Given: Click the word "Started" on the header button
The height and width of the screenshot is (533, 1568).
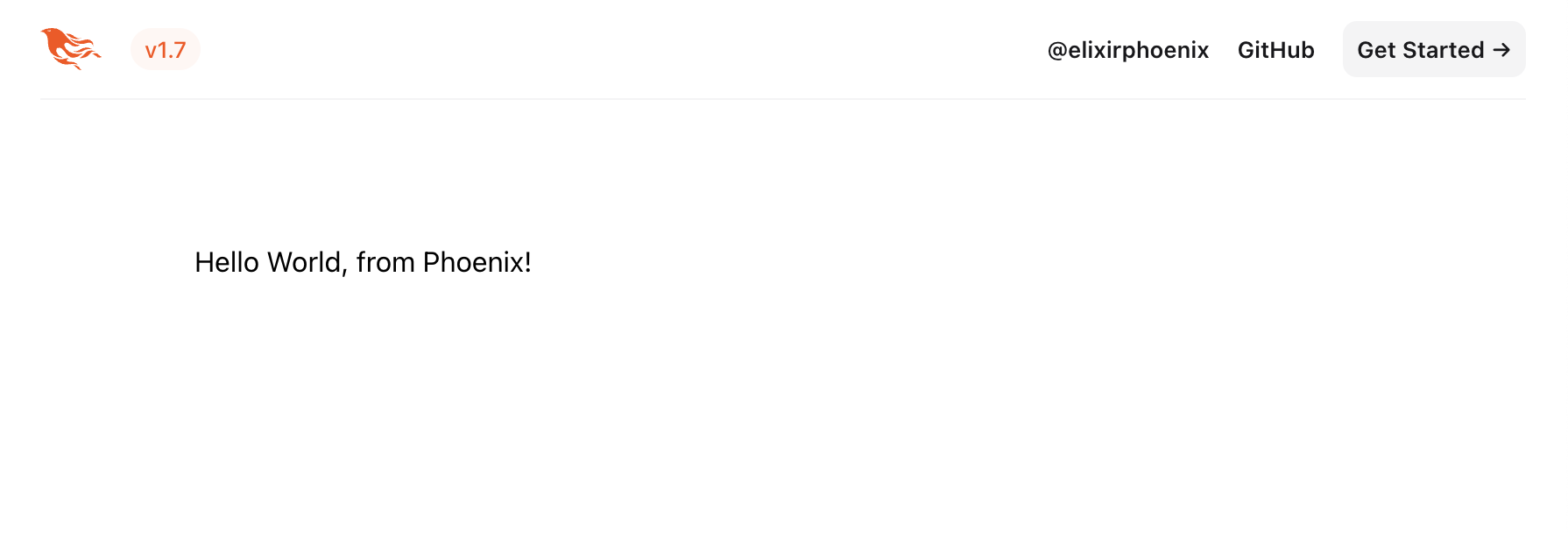Looking at the screenshot, I should pyautogui.click(x=1444, y=50).
